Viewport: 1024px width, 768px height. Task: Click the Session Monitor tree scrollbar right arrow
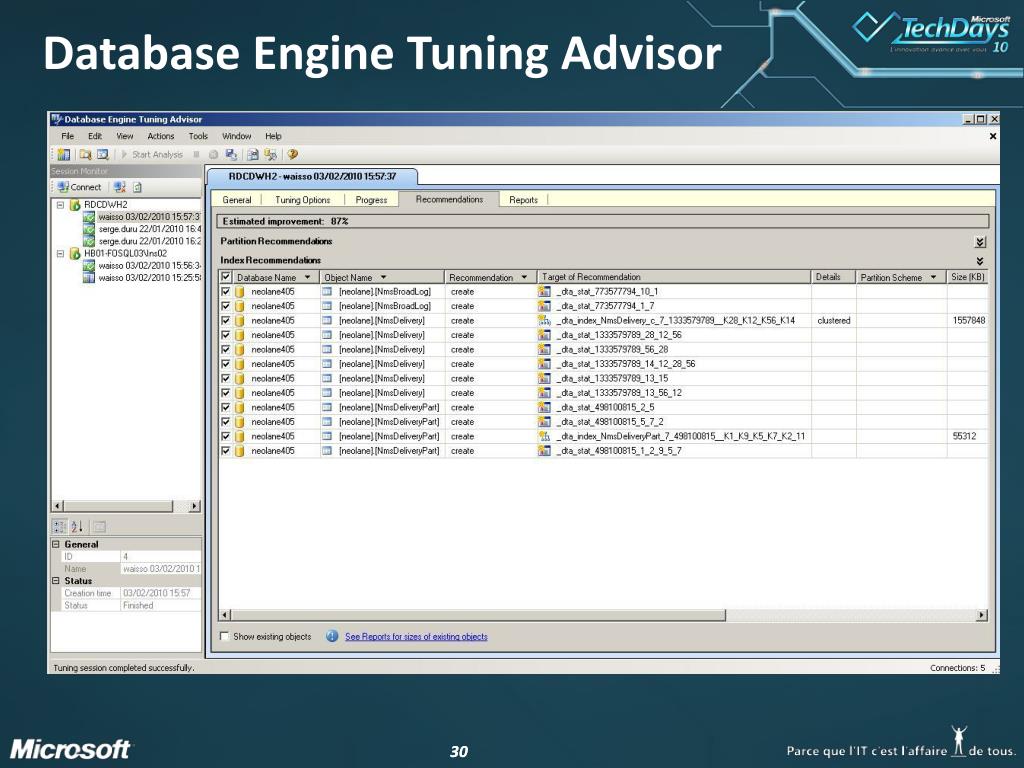pos(194,506)
